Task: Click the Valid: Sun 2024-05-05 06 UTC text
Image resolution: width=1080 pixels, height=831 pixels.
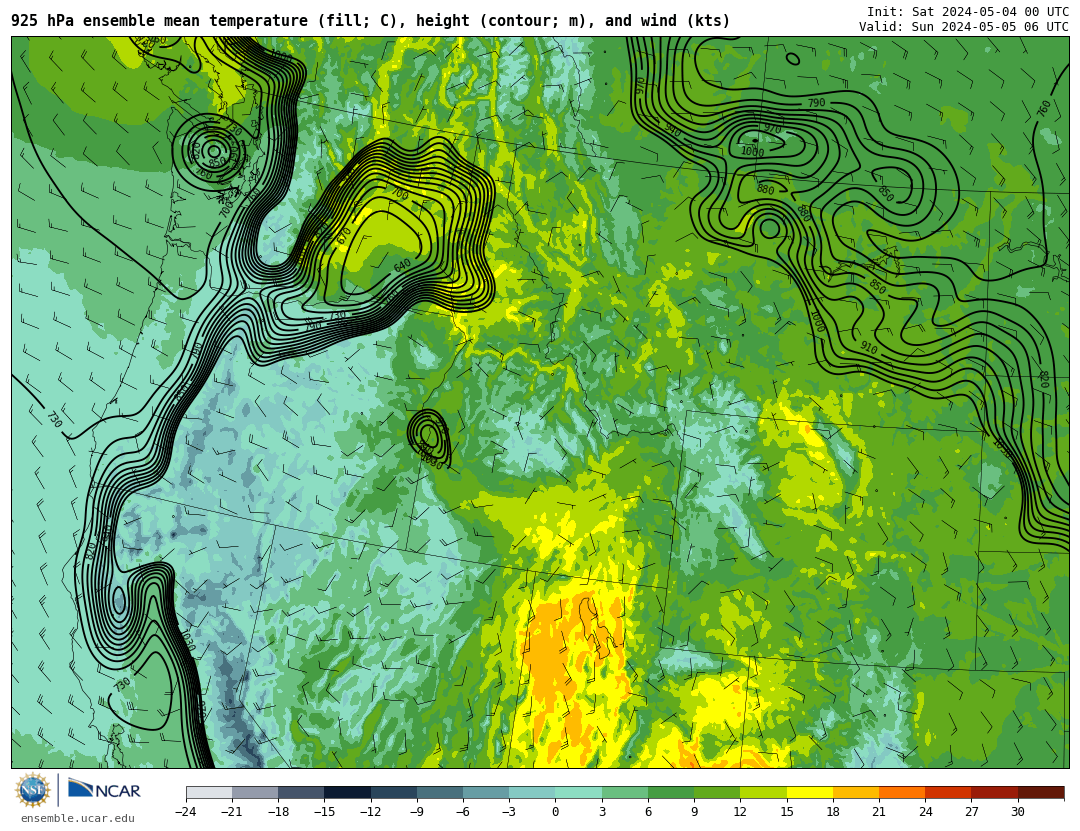Action: [x=964, y=27]
